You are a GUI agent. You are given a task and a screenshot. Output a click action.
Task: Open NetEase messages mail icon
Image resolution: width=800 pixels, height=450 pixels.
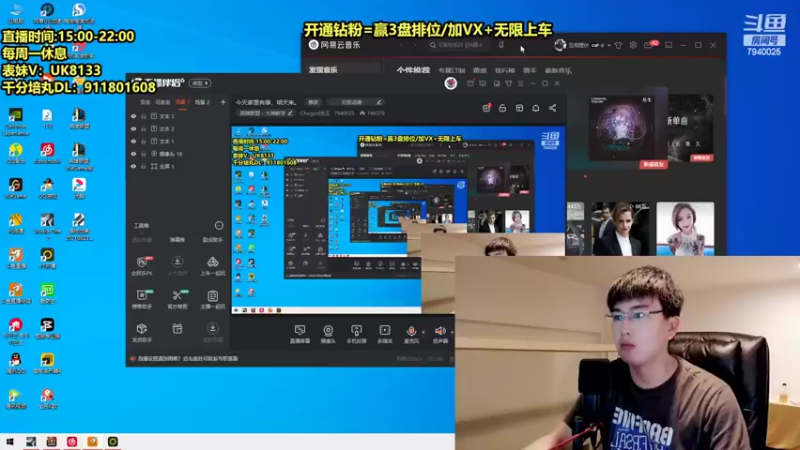(x=648, y=45)
